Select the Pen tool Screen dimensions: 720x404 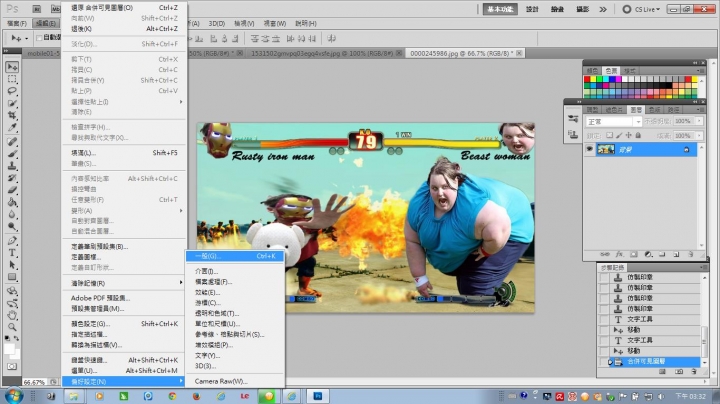12,241
